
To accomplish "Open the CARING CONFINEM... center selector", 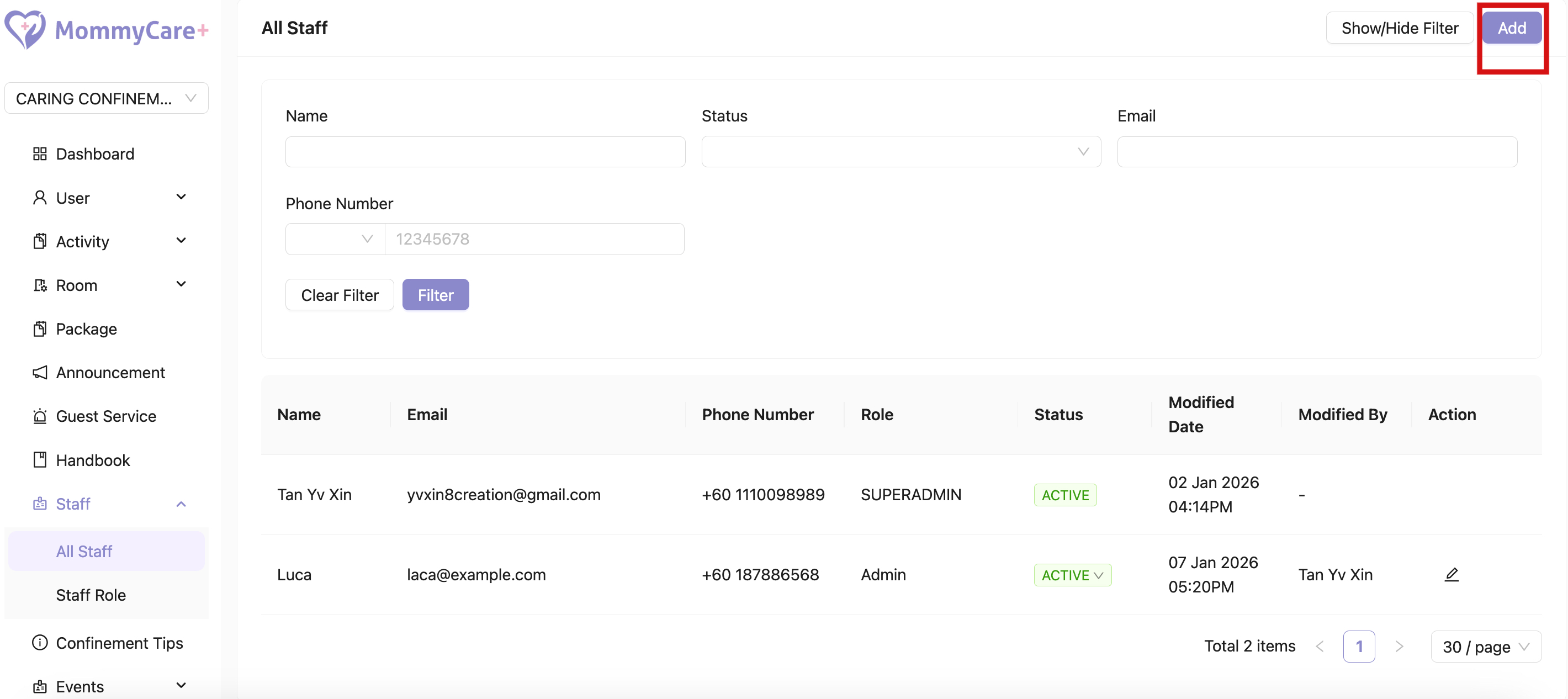I will point(106,99).
